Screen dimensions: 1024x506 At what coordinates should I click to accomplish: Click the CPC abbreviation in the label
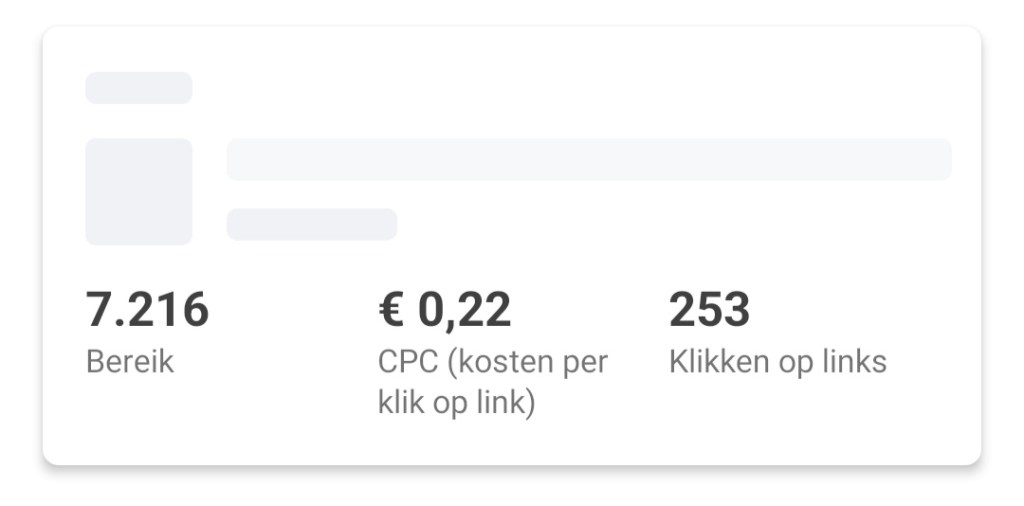pyautogui.click(x=408, y=361)
